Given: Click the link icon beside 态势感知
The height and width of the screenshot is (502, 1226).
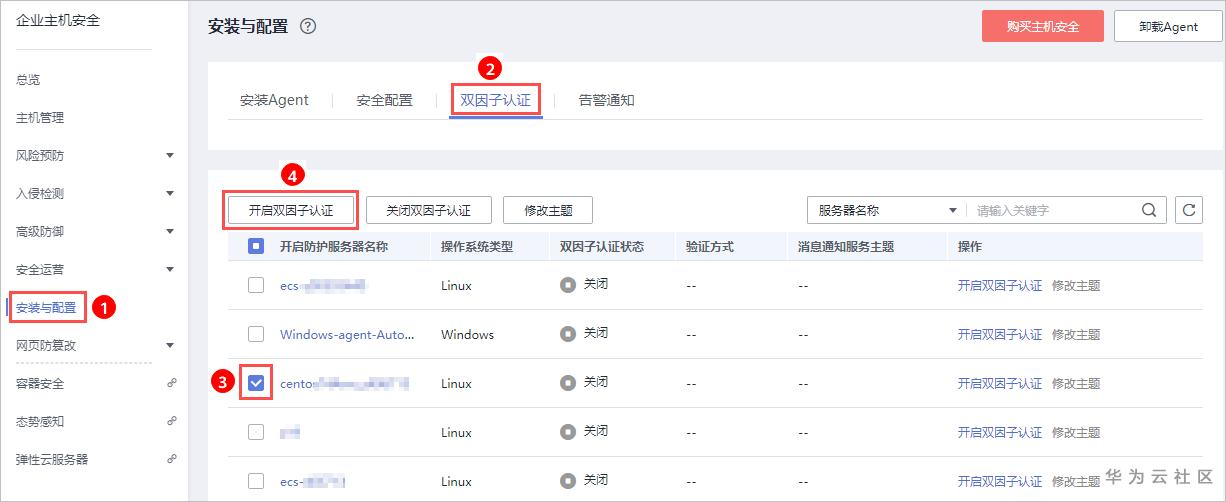Looking at the screenshot, I should pos(171,422).
